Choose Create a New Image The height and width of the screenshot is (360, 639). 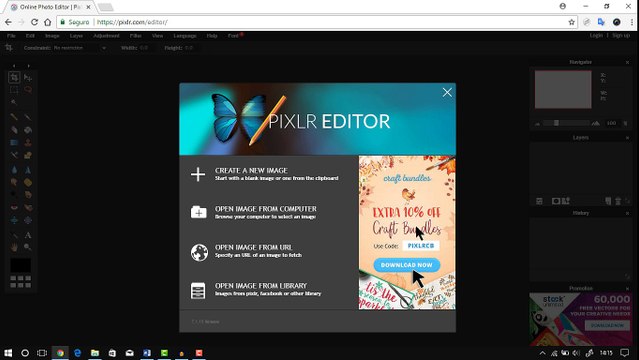(265, 174)
